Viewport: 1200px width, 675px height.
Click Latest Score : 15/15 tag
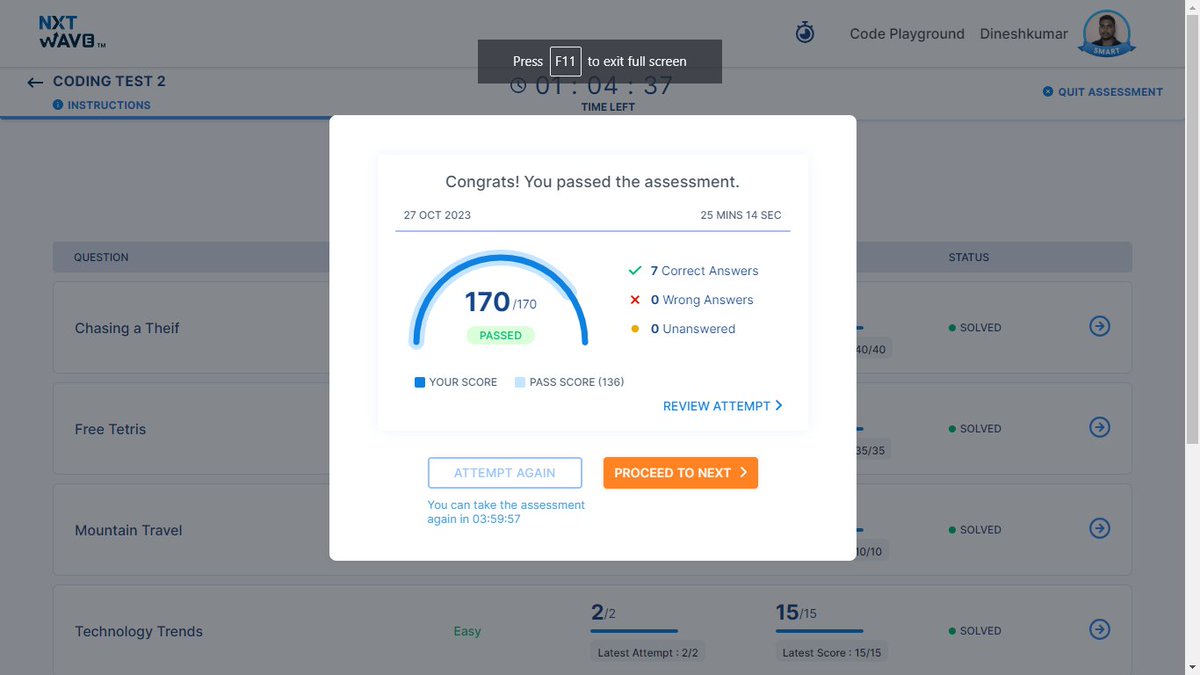coord(832,652)
